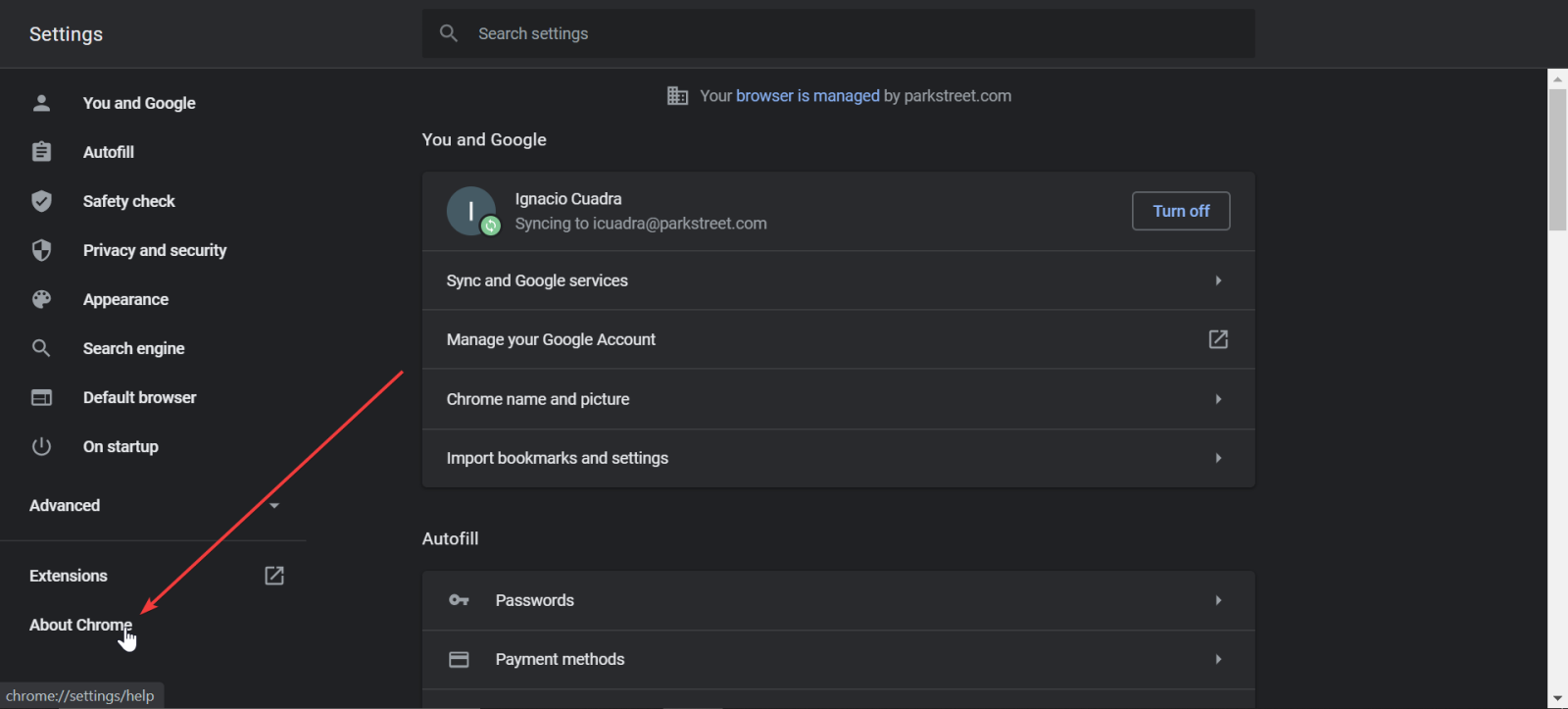Click the magnifier icon in Search settings bar
The height and width of the screenshot is (709, 1568).
[449, 33]
